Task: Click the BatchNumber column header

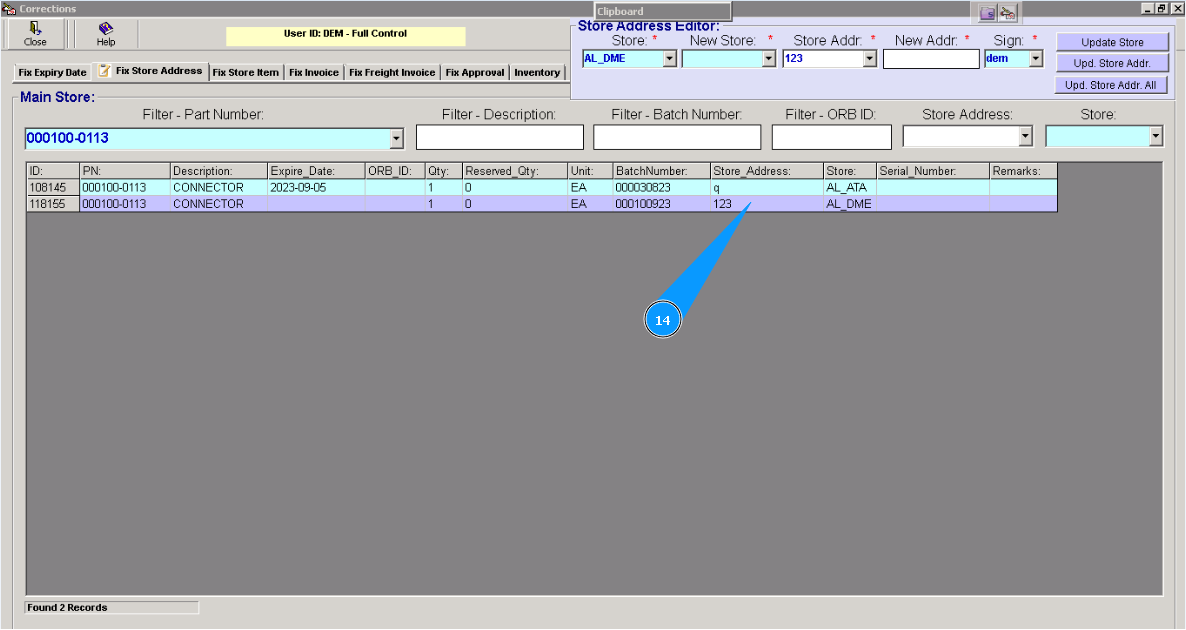Action: point(662,171)
